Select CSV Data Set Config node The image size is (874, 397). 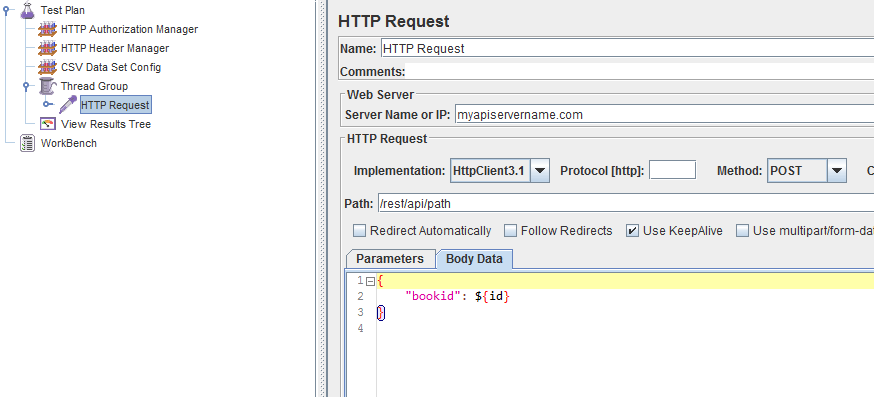coord(111,67)
